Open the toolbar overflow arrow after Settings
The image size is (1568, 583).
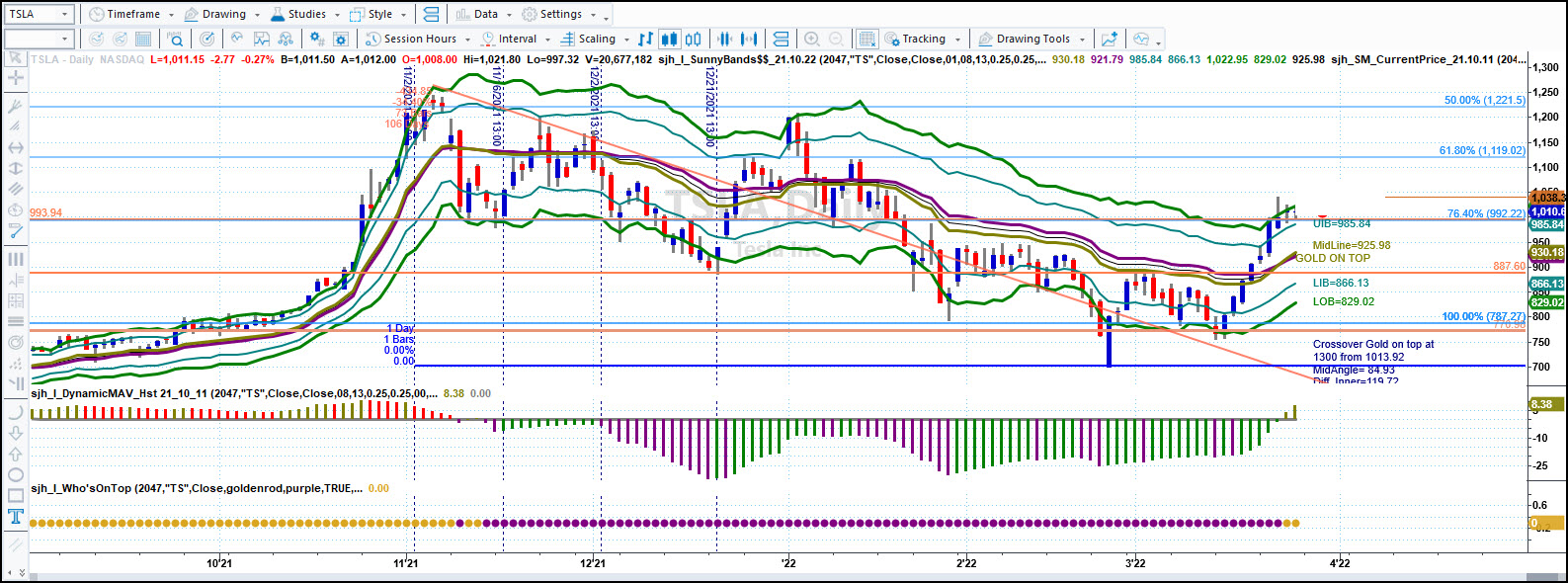[x=606, y=17]
